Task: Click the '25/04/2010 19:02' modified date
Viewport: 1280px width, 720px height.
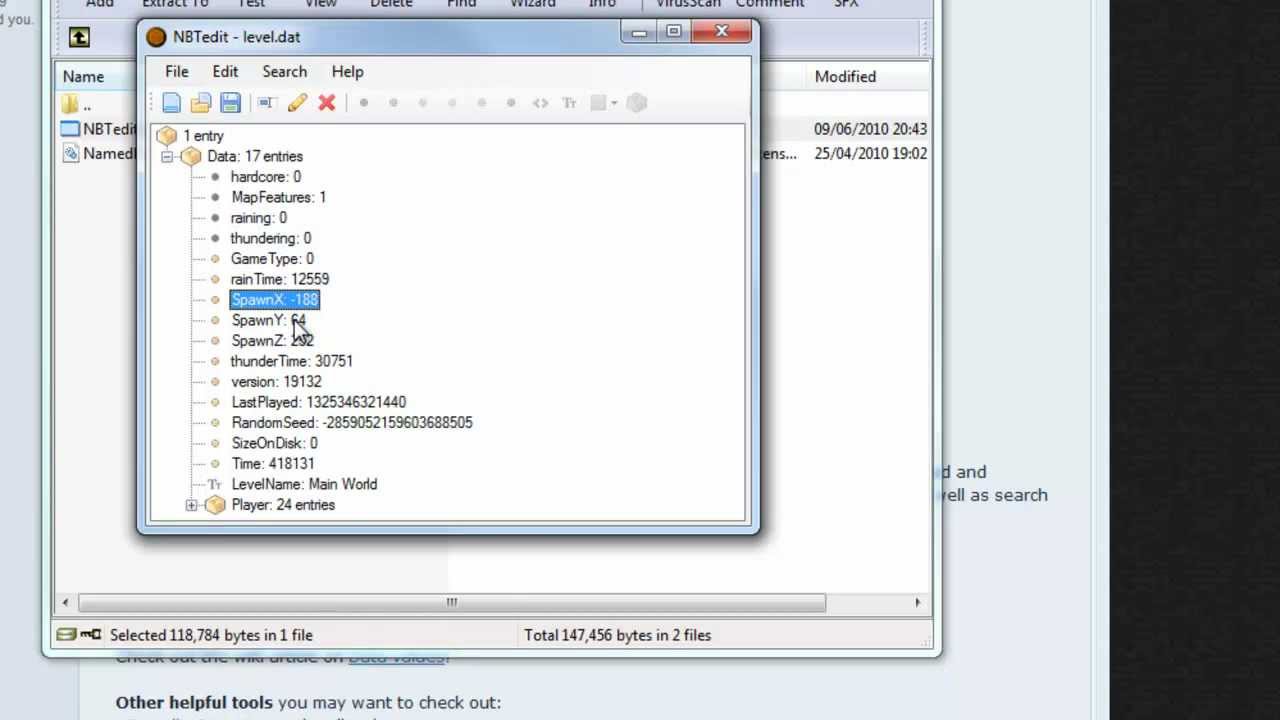Action: point(870,154)
